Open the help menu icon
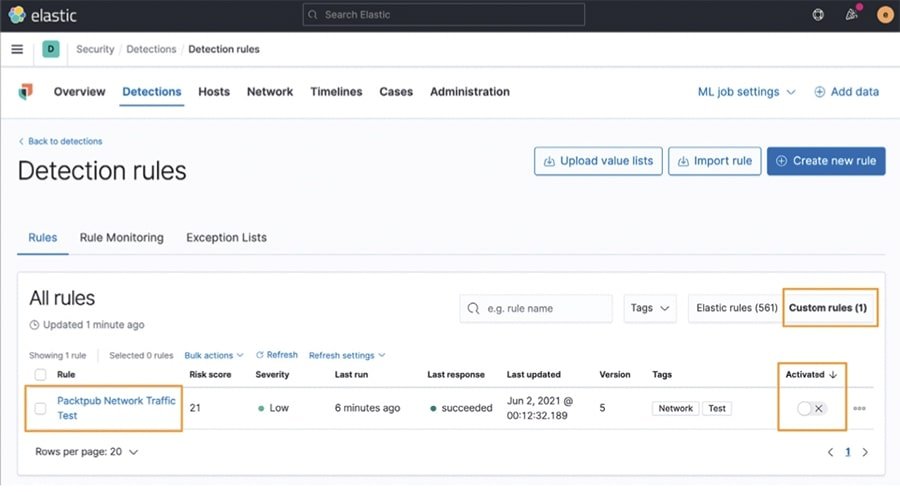Screen dimensions: 900x492 (818, 15)
